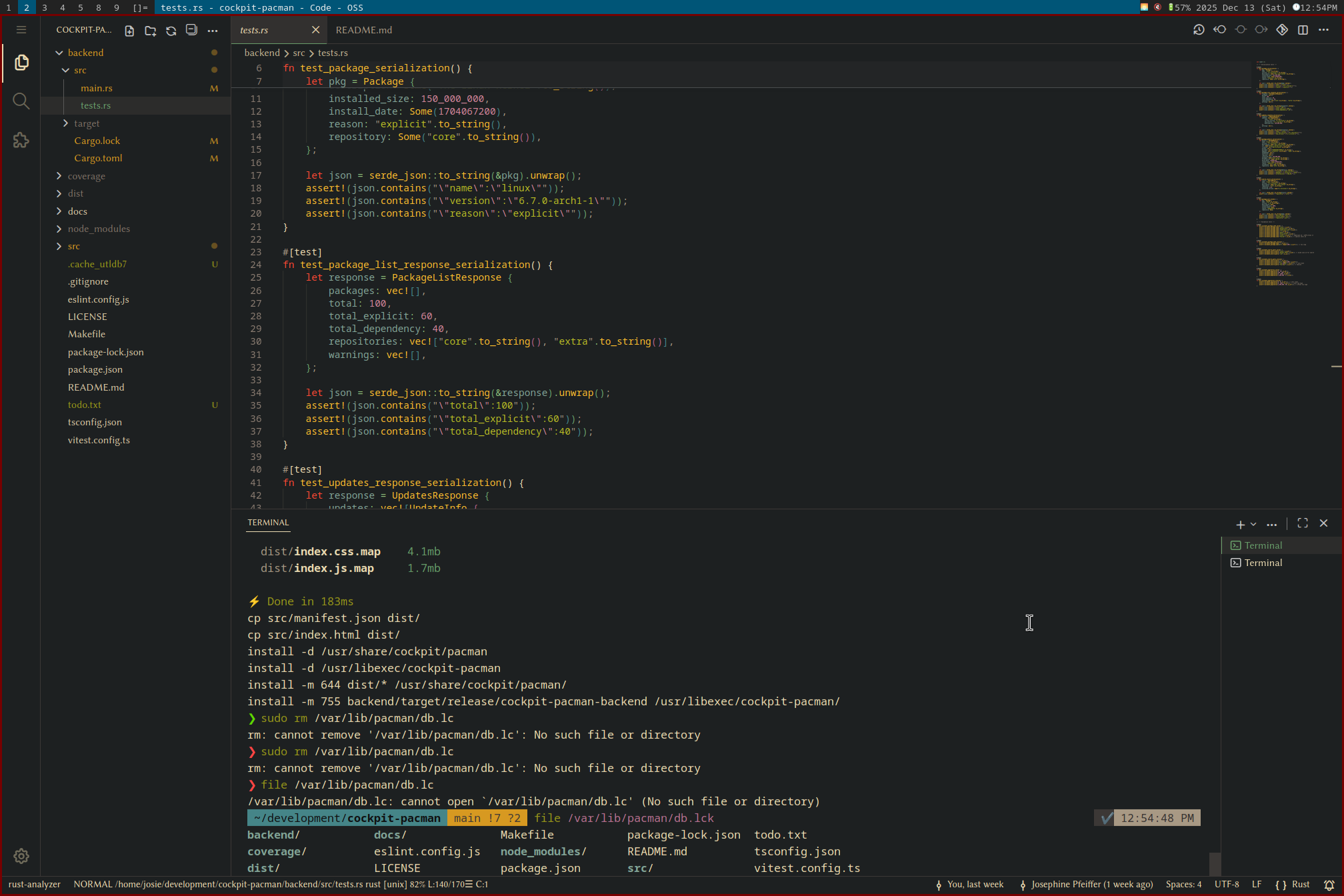Open the Extensions view icon

[21, 140]
